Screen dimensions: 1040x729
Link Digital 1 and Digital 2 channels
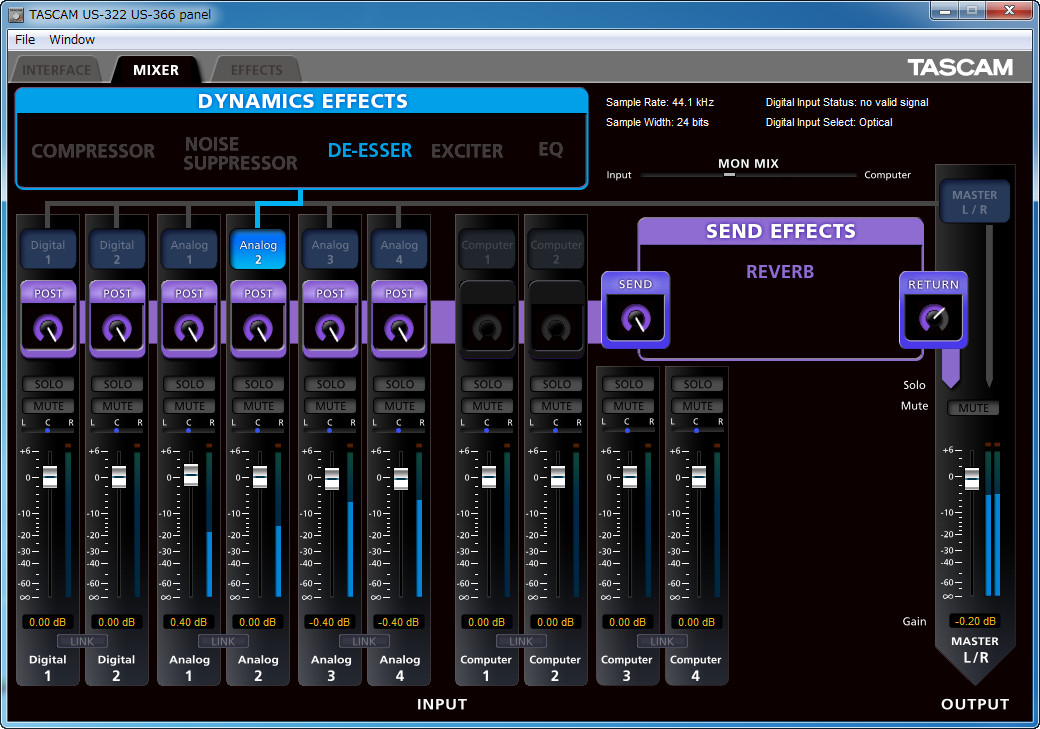coord(82,641)
